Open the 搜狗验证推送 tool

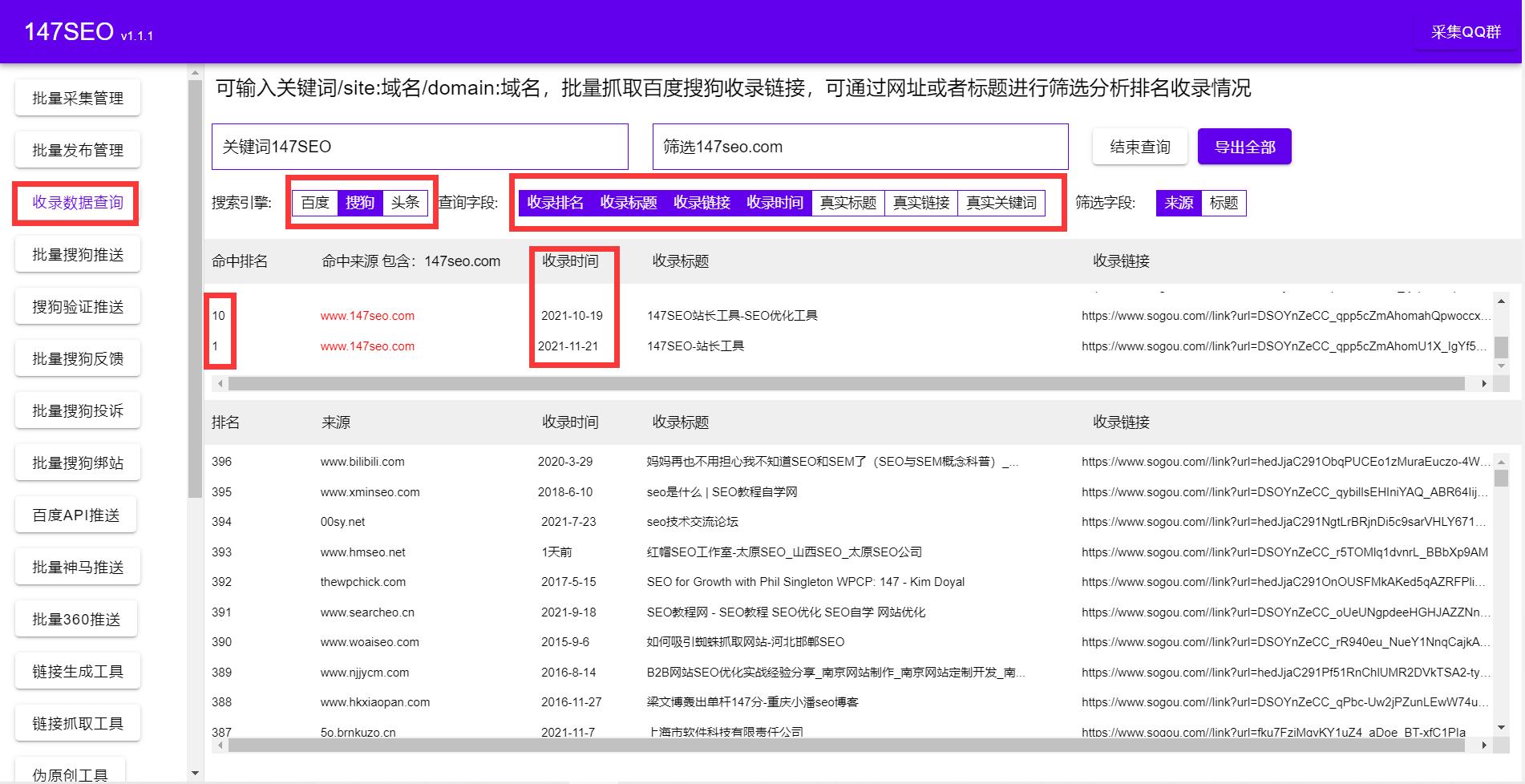tap(76, 305)
